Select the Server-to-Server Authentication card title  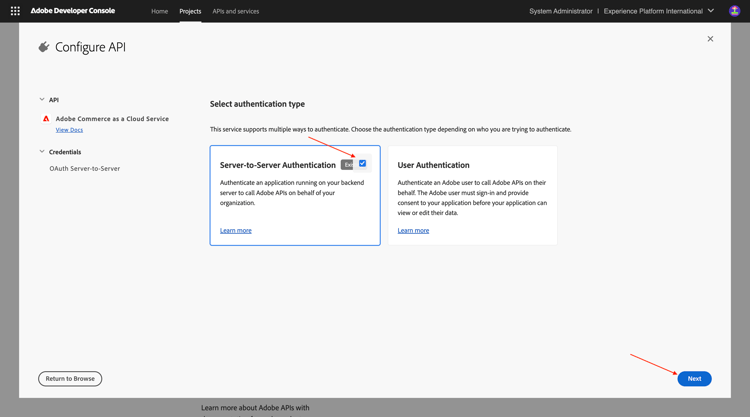(x=278, y=165)
